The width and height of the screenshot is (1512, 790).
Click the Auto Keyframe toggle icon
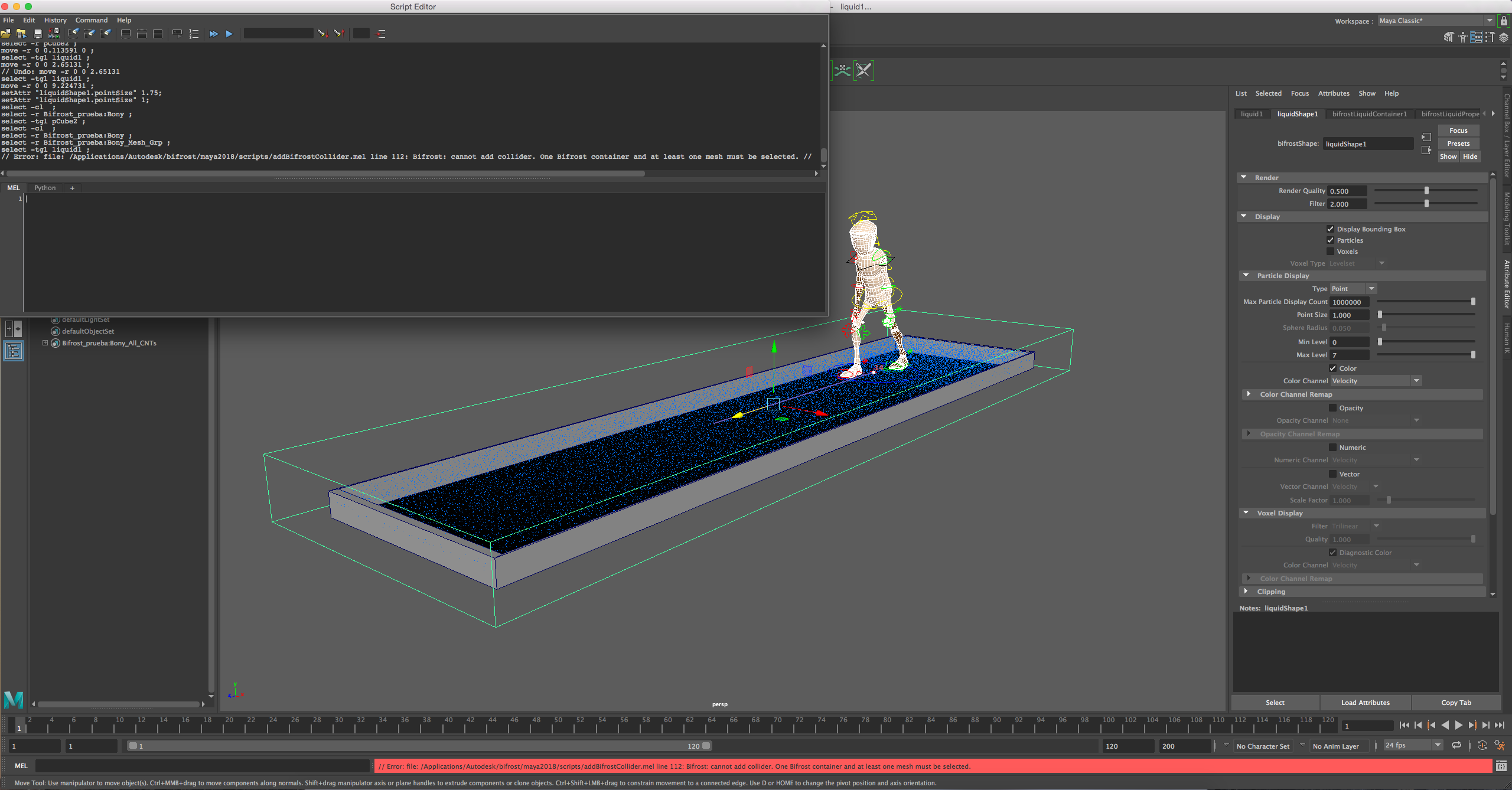click(x=1482, y=745)
